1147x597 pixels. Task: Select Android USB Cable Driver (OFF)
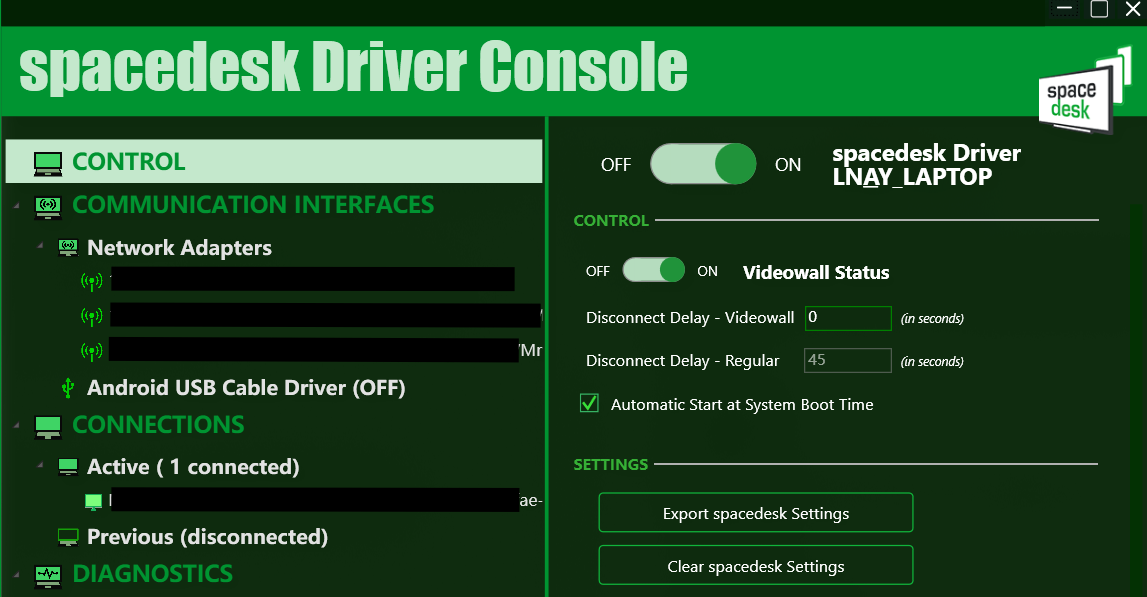(246, 388)
